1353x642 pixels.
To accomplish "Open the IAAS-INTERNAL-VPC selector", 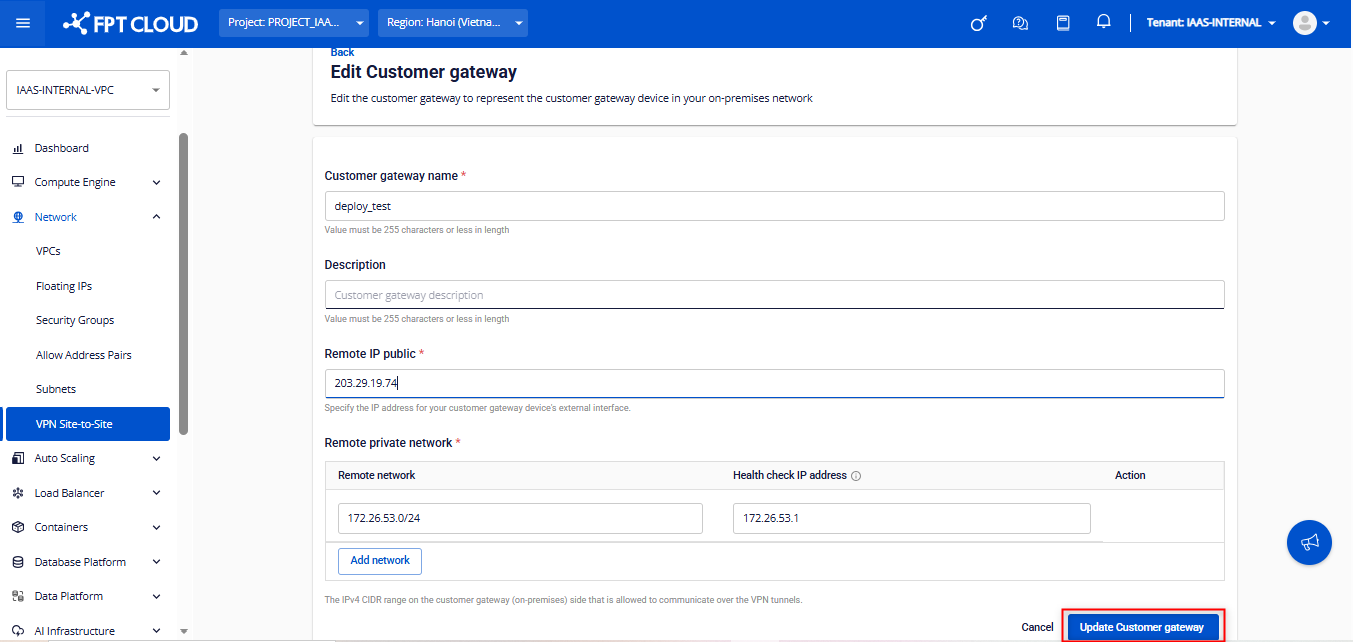I will click(x=88, y=90).
